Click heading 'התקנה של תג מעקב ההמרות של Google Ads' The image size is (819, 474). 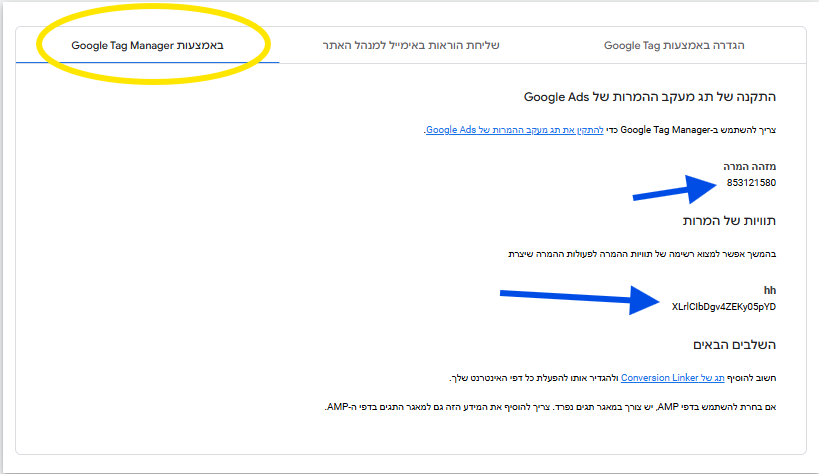[x=650, y=97]
